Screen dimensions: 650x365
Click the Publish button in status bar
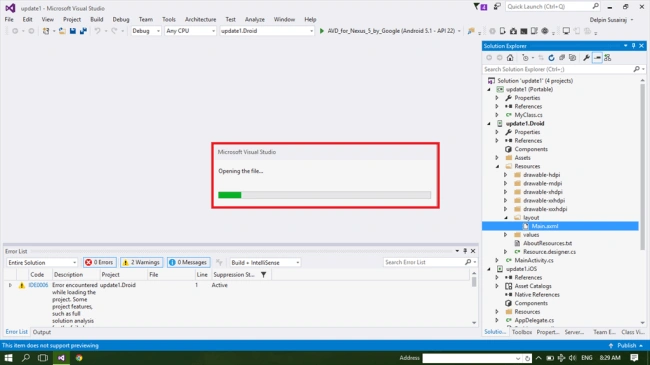pyautogui.click(x=626, y=346)
